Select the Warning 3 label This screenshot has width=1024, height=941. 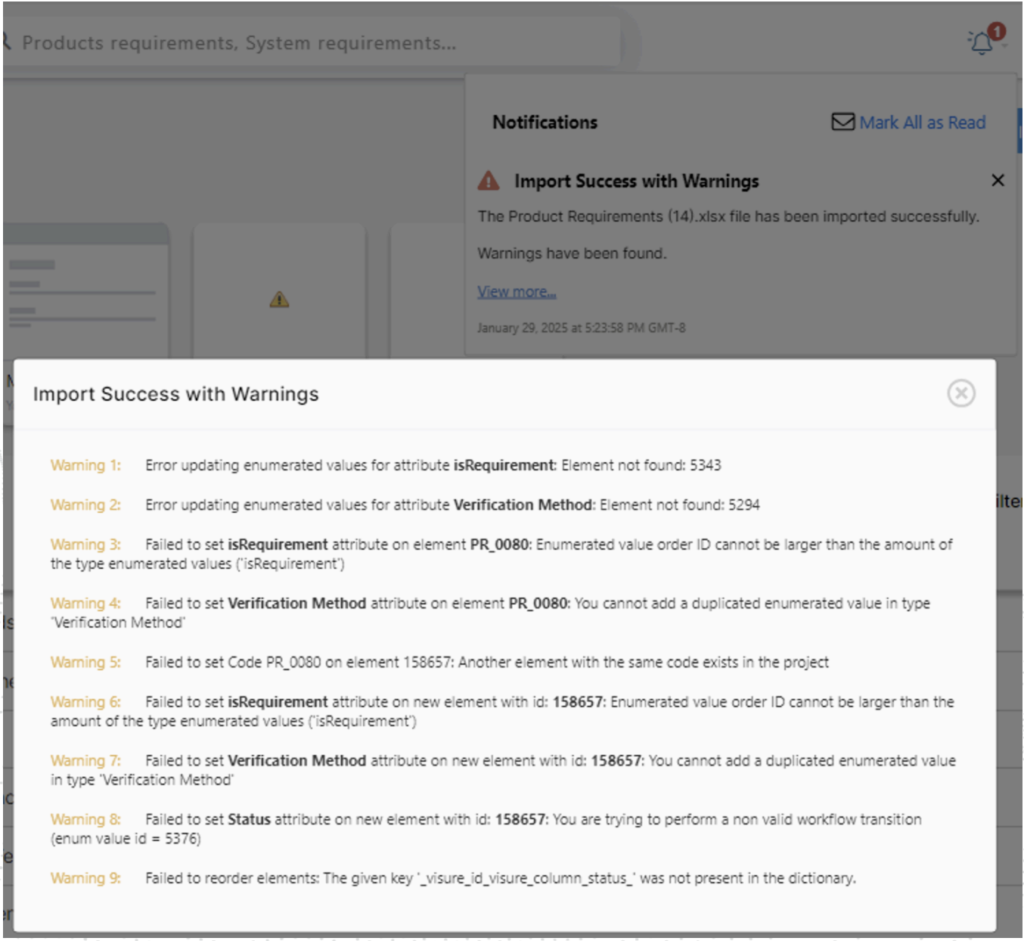point(86,544)
